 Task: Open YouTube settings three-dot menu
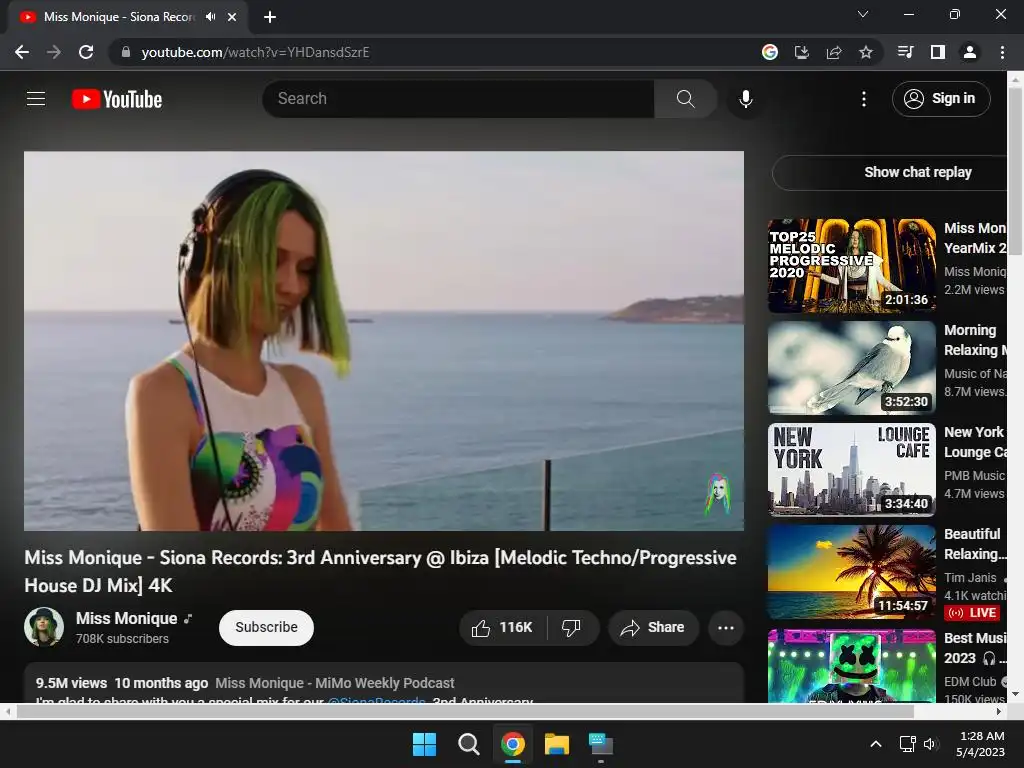click(863, 99)
